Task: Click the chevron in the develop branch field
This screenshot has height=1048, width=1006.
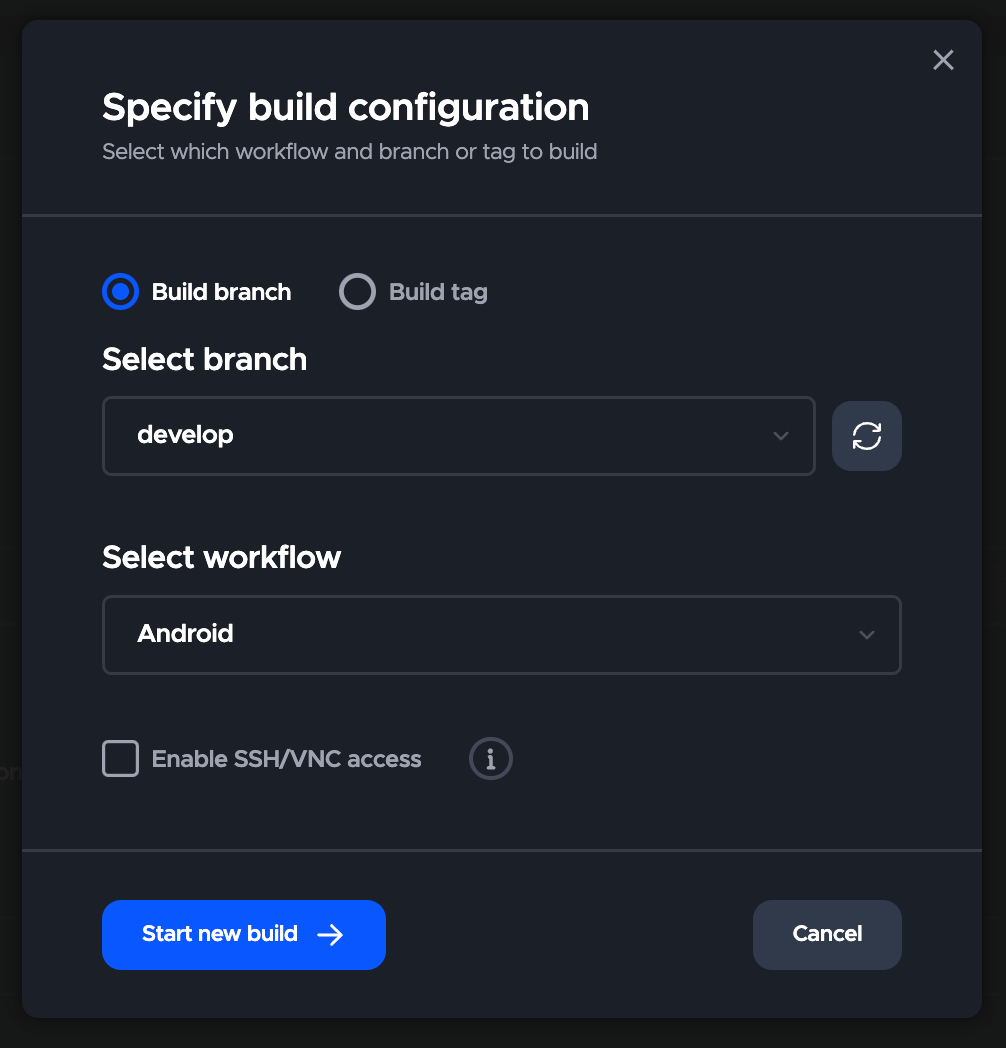Action: [781, 436]
